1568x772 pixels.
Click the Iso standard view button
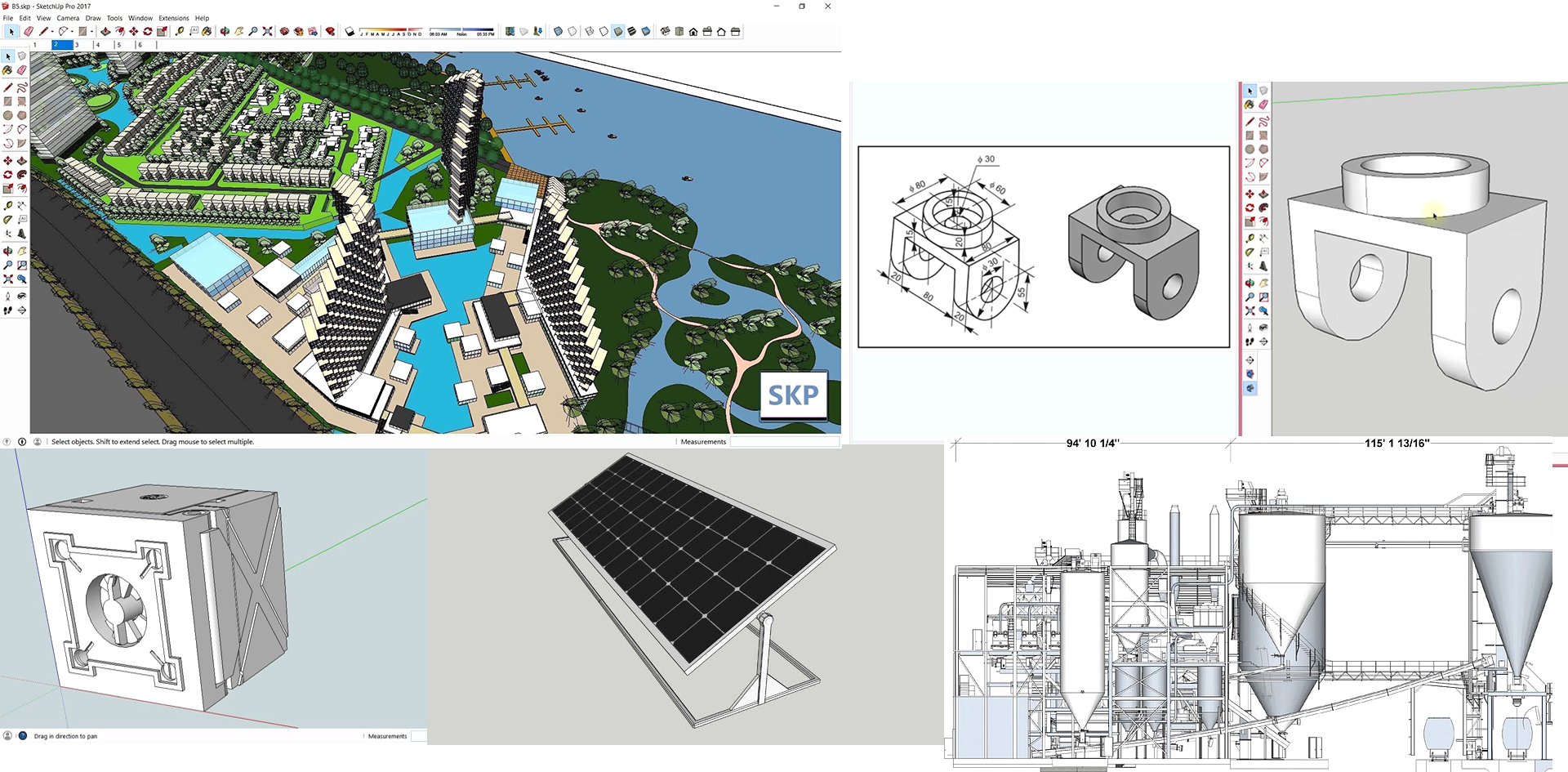pyautogui.click(x=666, y=31)
